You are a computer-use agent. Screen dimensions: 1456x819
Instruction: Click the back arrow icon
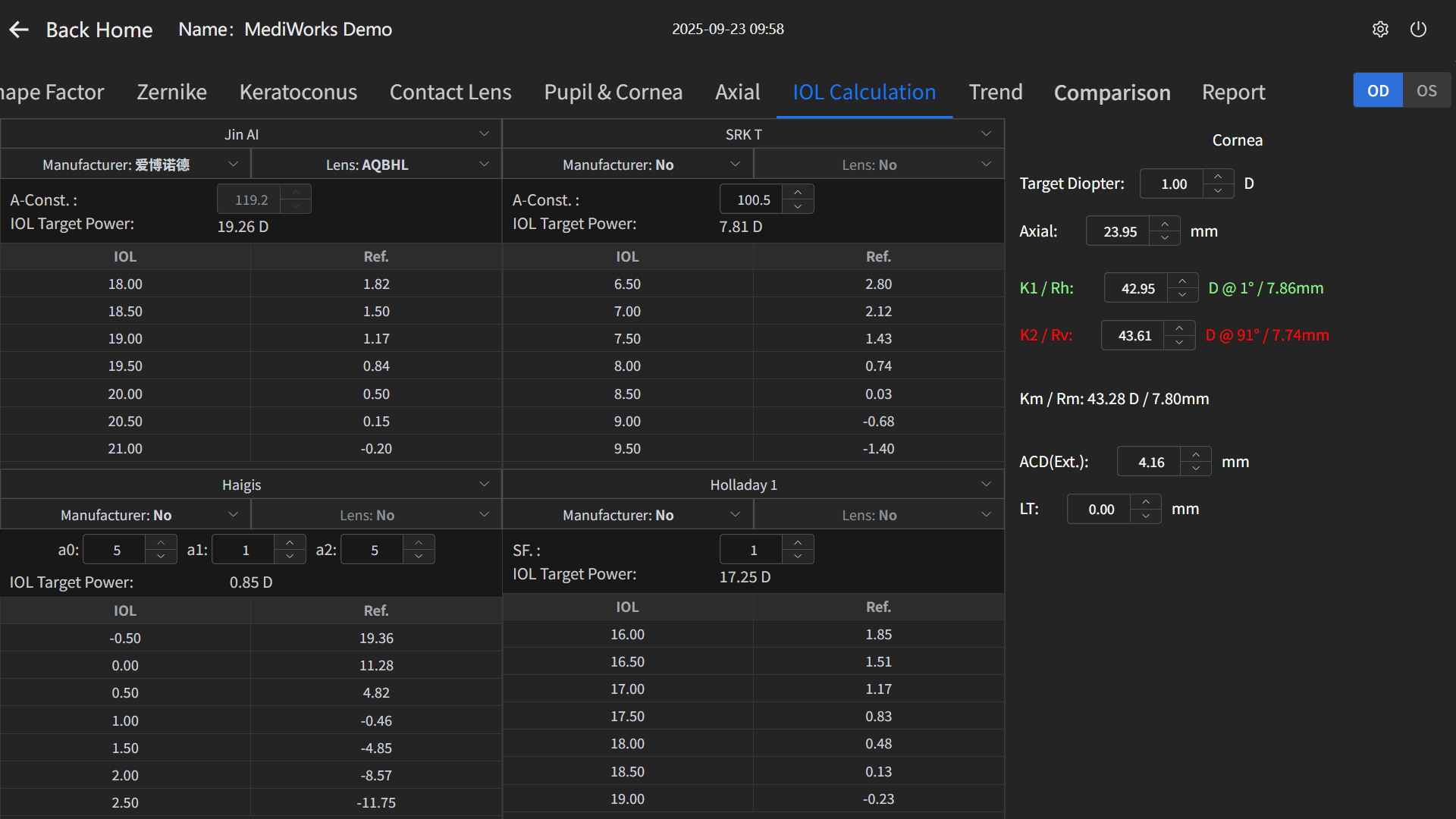click(19, 30)
